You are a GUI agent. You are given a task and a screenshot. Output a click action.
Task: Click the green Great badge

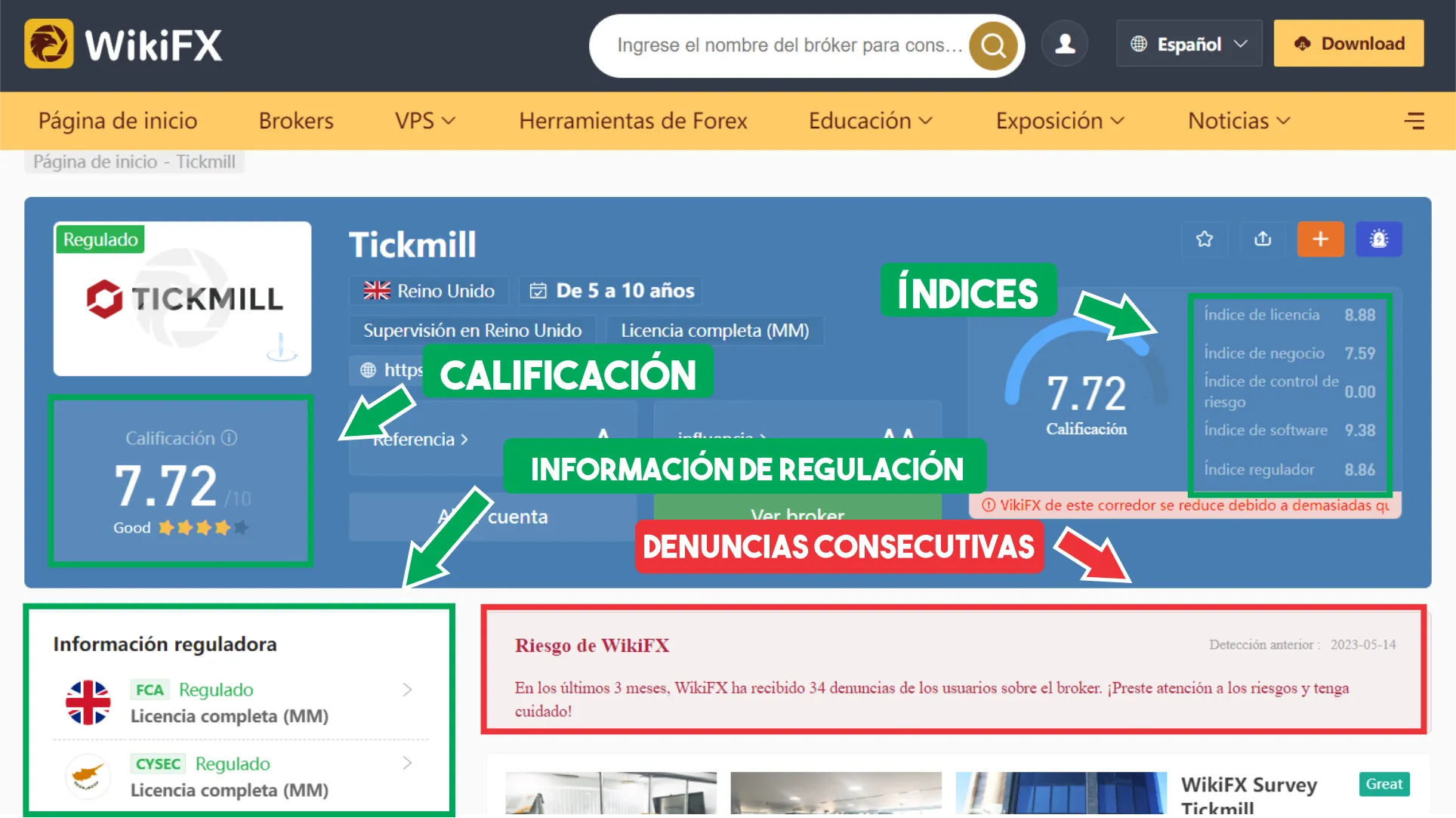click(1384, 784)
